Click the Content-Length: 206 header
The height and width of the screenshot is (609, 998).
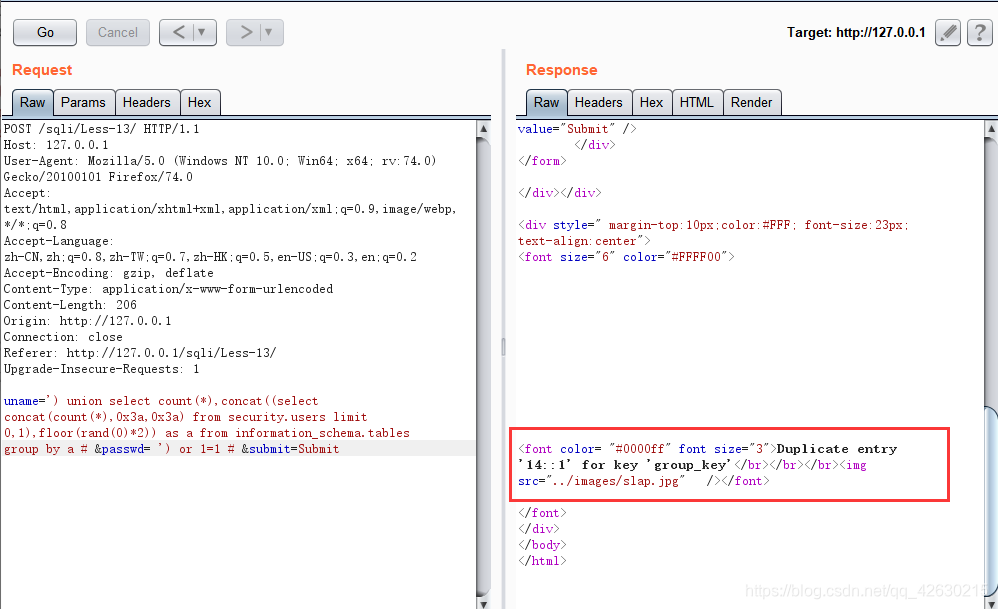click(70, 305)
